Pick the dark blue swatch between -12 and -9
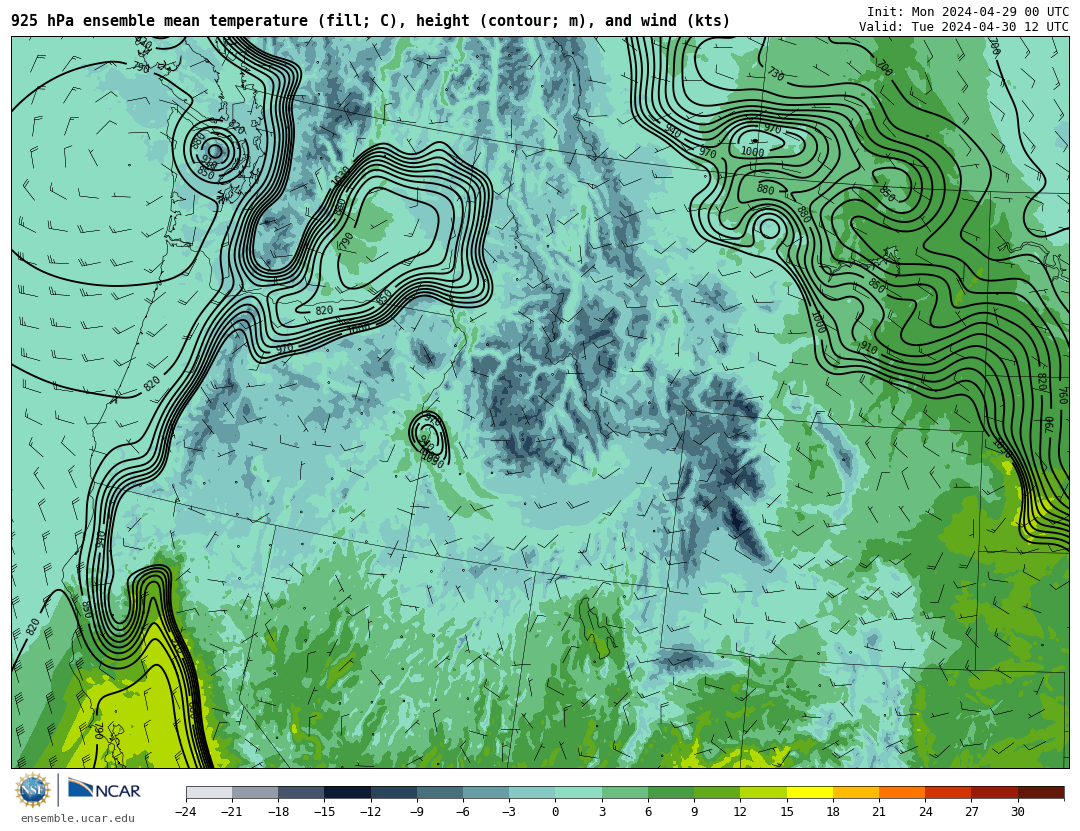1080x831 pixels. pos(393,792)
